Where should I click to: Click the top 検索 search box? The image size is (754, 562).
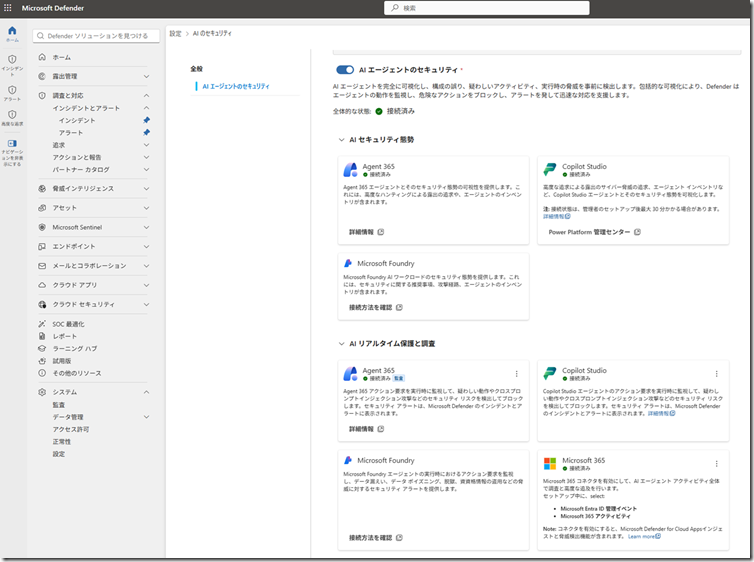click(x=487, y=8)
